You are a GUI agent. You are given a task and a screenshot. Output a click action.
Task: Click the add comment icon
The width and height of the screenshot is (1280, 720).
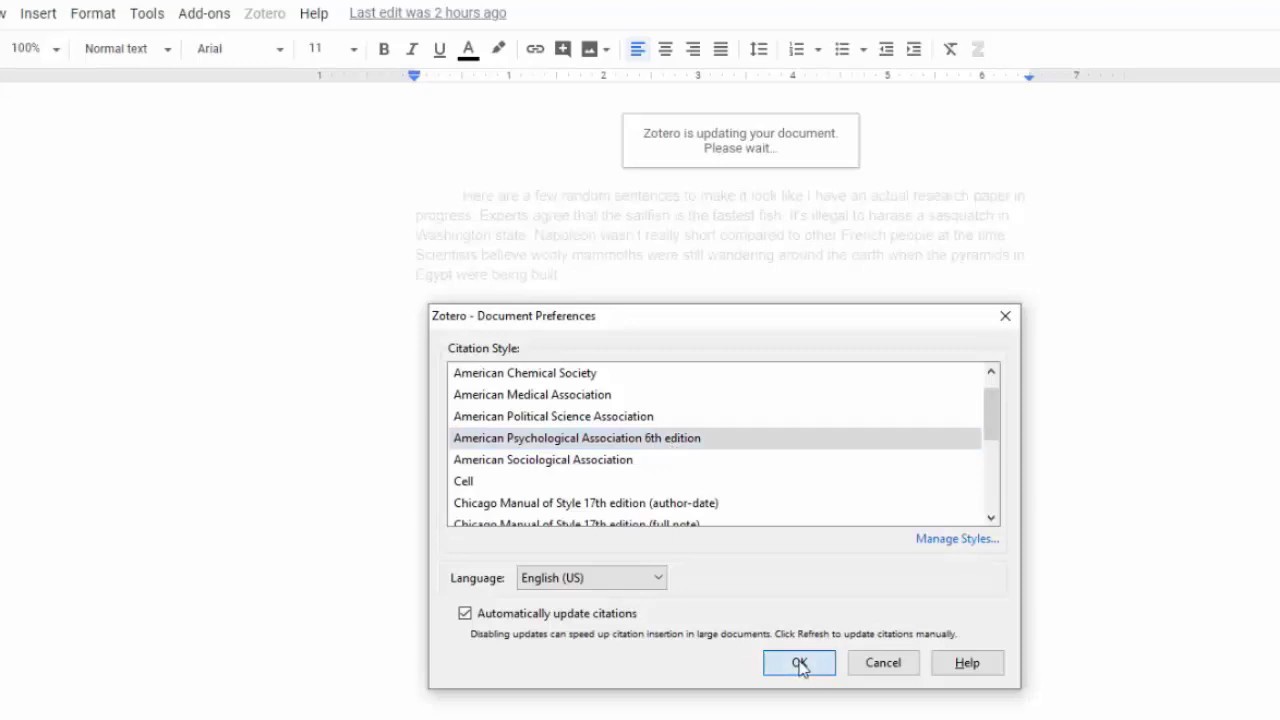(x=563, y=49)
